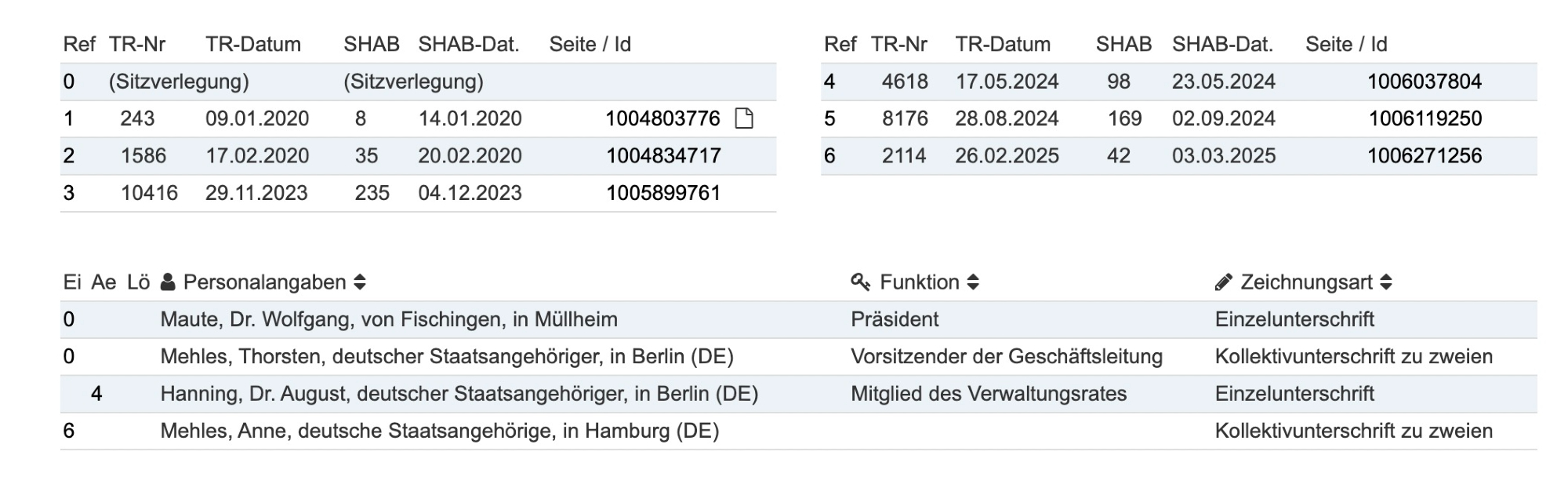Click the person icon beside Personalangaben
1568x495 pixels.
click(168, 282)
